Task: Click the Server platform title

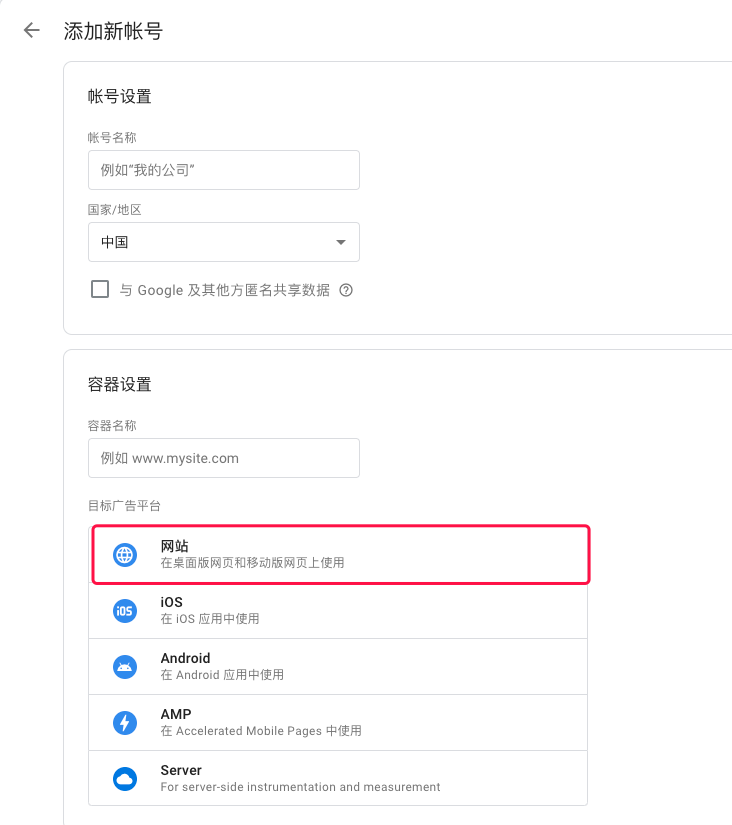Action: tap(181, 770)
